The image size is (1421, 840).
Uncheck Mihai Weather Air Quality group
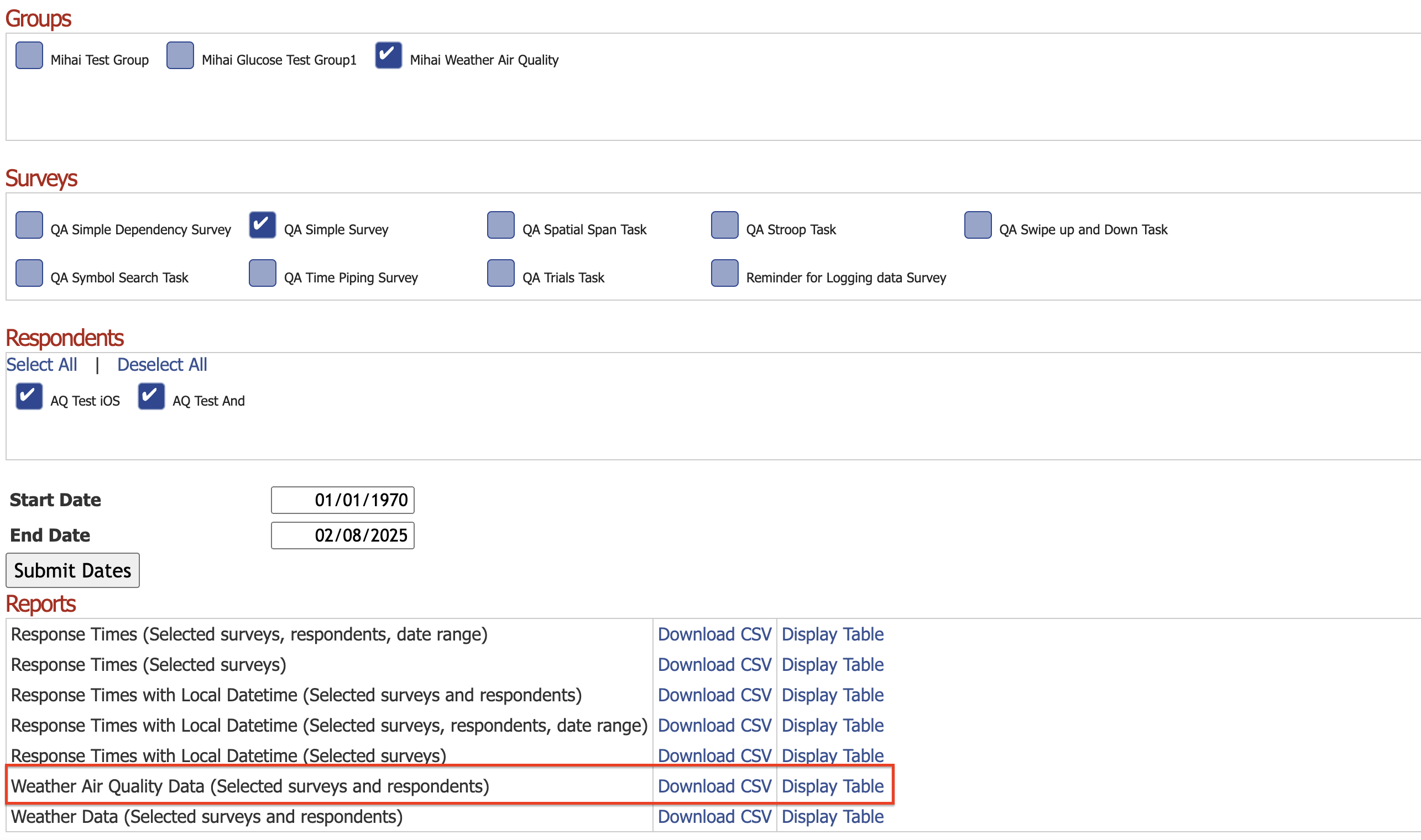point(389,55)
